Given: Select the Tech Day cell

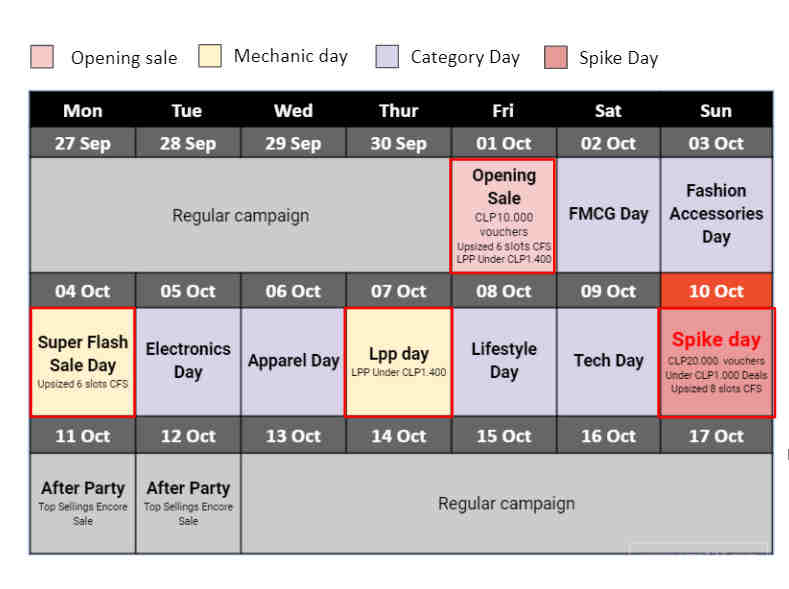Looking at the screenshot, I should coord(608,362).
